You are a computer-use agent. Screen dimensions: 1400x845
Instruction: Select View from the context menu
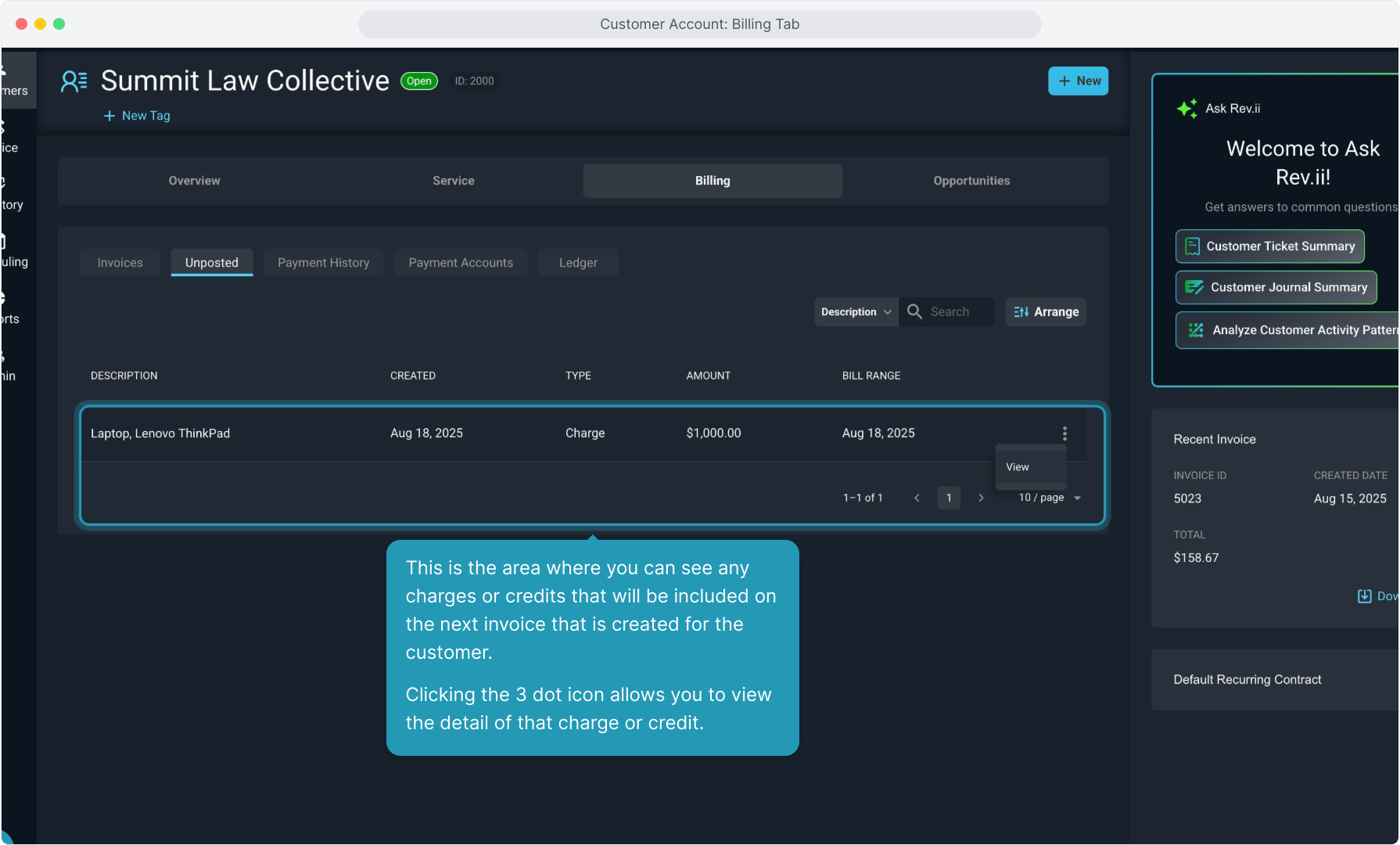[x=1018, y=467]
